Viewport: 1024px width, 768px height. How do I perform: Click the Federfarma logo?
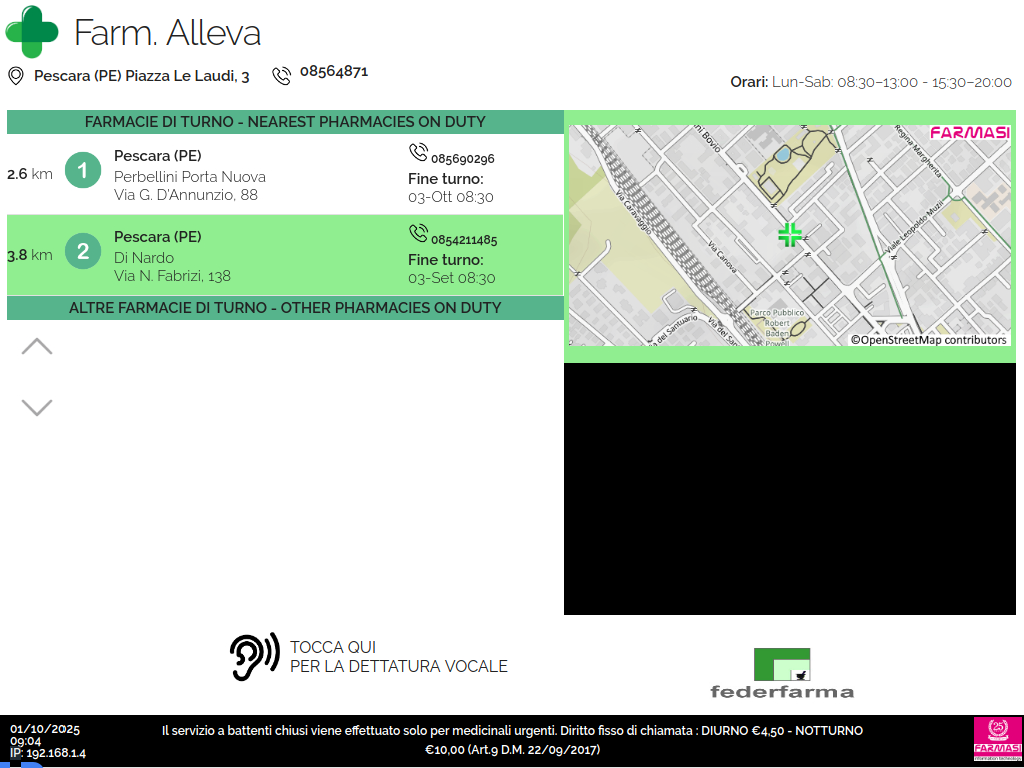(782, 673)
